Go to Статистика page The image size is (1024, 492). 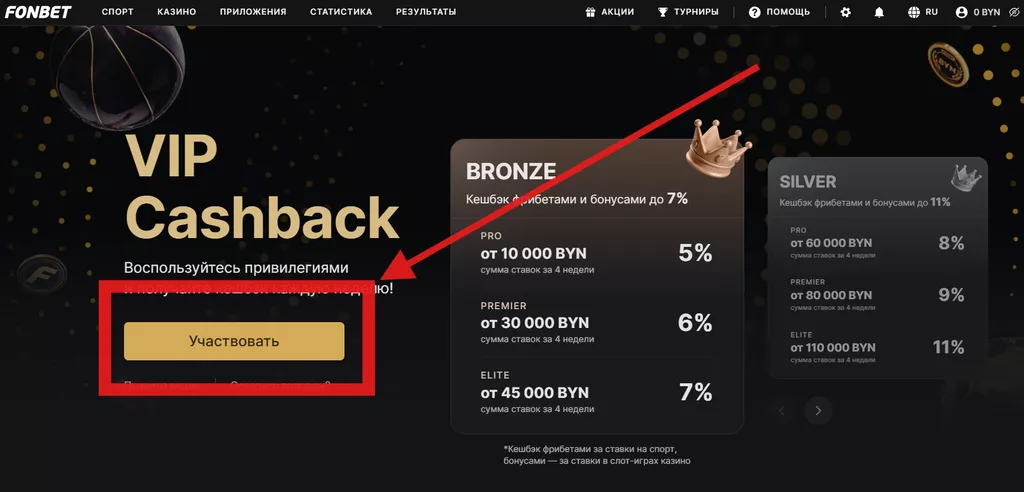(x=341, y=12)
